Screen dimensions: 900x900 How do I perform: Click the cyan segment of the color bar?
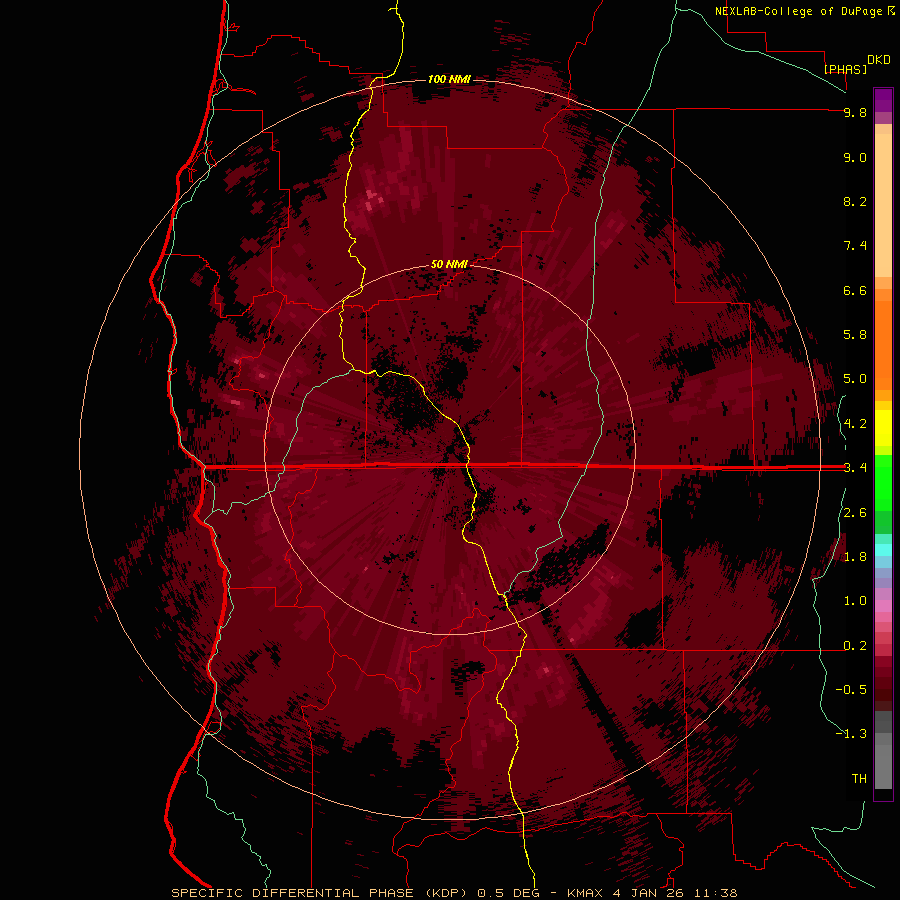(883, 550)
